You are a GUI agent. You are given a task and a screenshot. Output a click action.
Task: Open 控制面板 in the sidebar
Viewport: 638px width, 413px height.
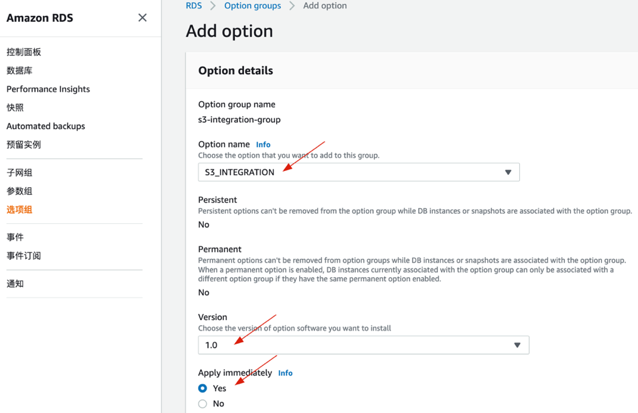[24, 52]
